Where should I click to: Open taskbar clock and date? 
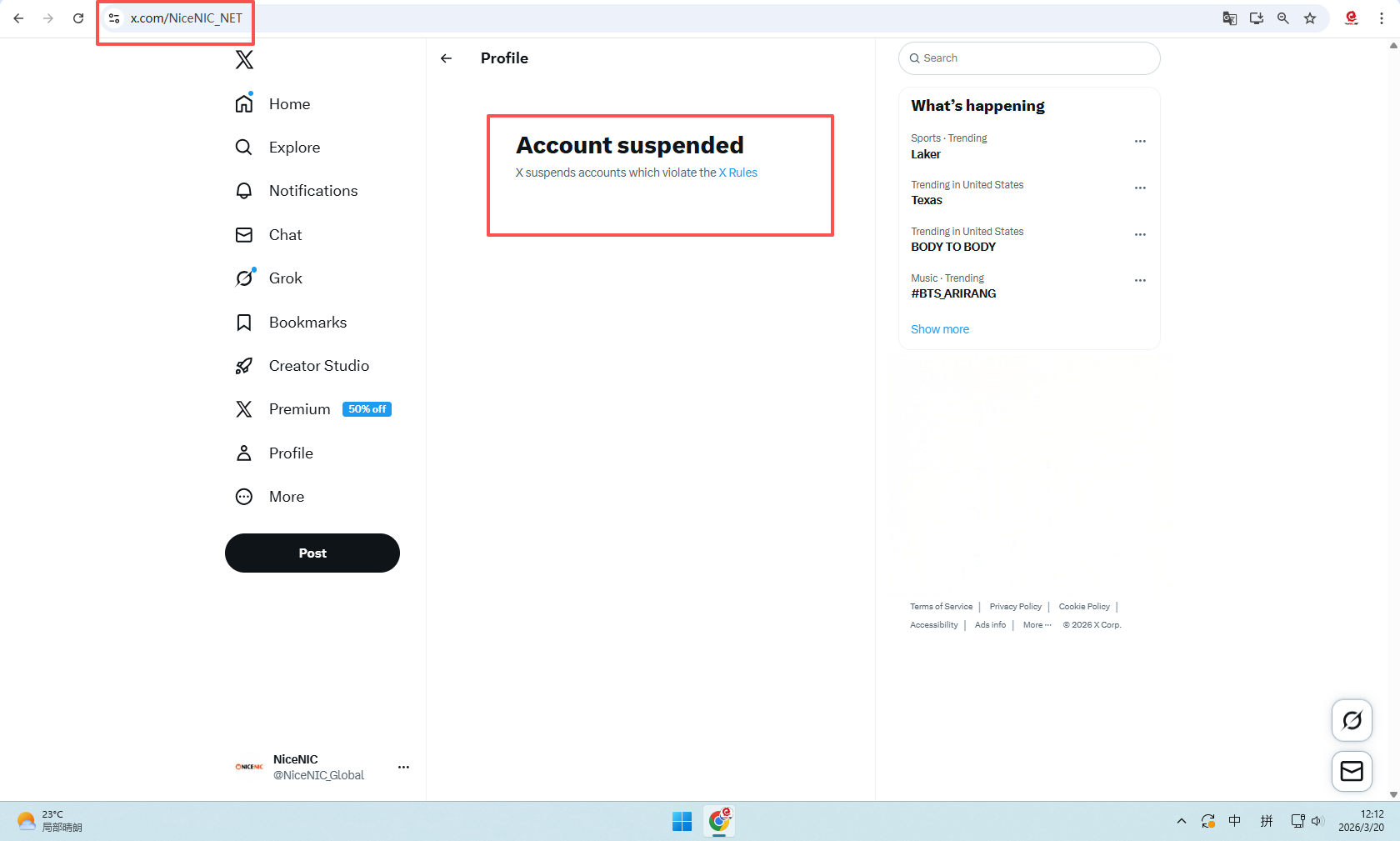coord(1362,822)
